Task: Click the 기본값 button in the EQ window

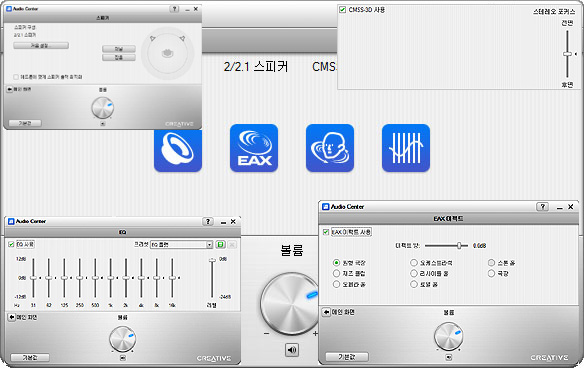Action: (x=30, y=358)
